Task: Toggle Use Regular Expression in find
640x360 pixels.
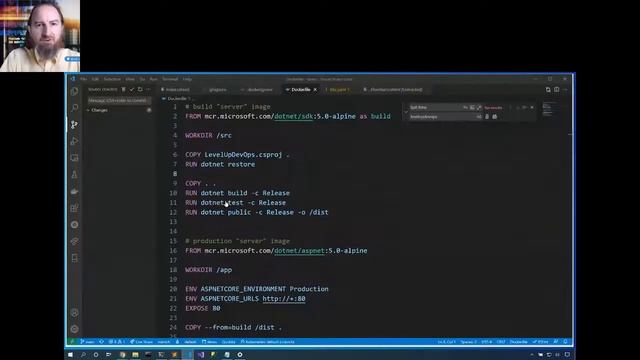Action: tap(479, 107)
